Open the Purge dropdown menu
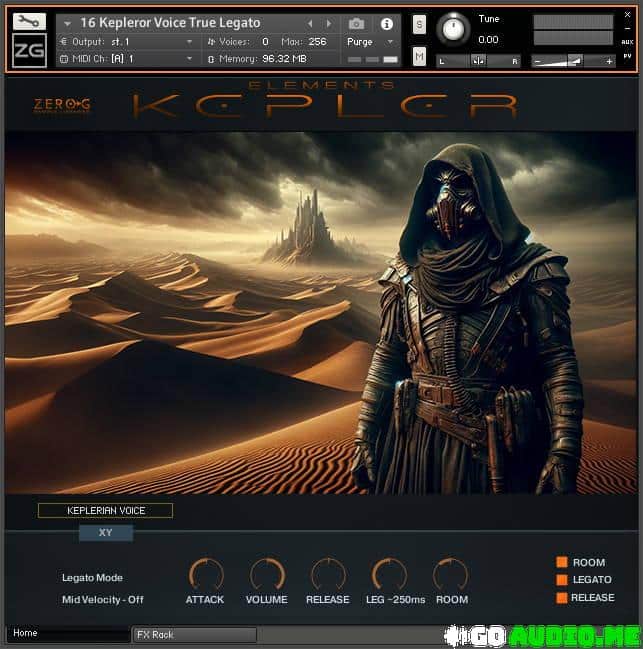Screen dimensions: 643x649 [x=369, y=42]
